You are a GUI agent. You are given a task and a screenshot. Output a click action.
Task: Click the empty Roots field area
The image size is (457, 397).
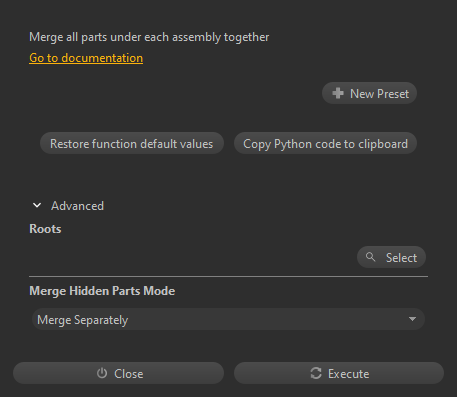(x=192, y=257)
